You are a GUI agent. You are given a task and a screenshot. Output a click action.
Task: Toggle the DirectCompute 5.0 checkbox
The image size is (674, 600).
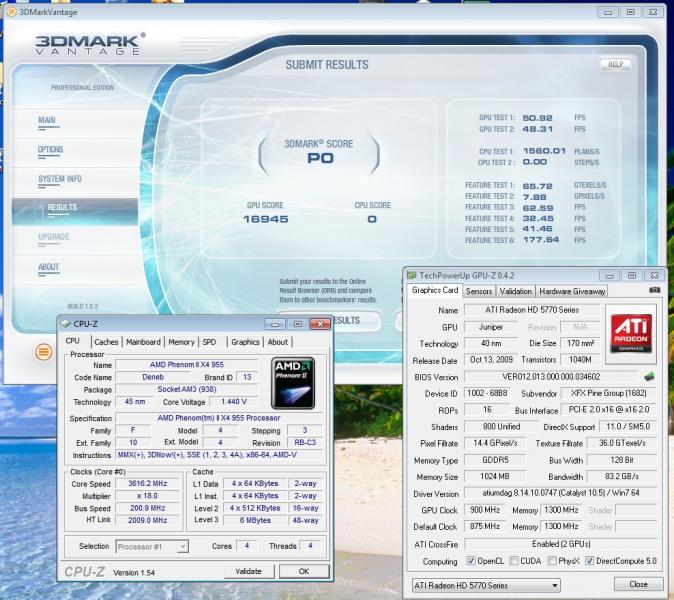pyautogui.click(x=590, y=561)
